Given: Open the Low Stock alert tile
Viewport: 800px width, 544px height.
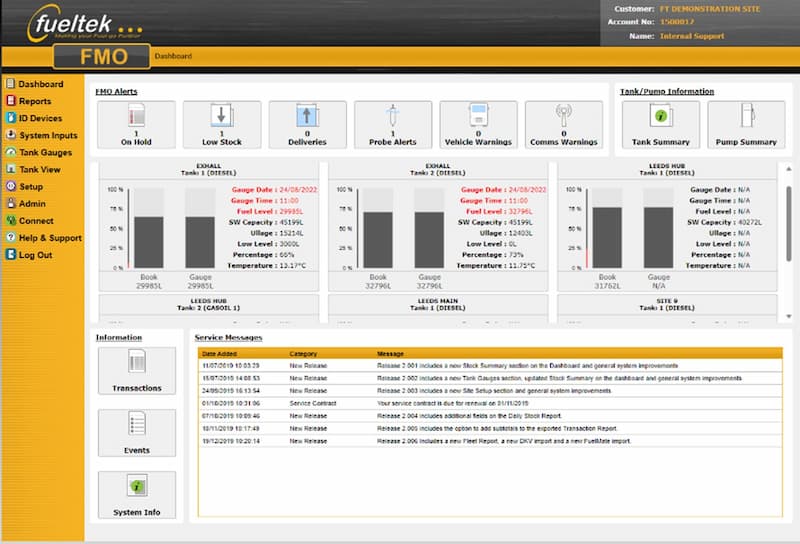Looking at the screenshot, I should (221, 117).
